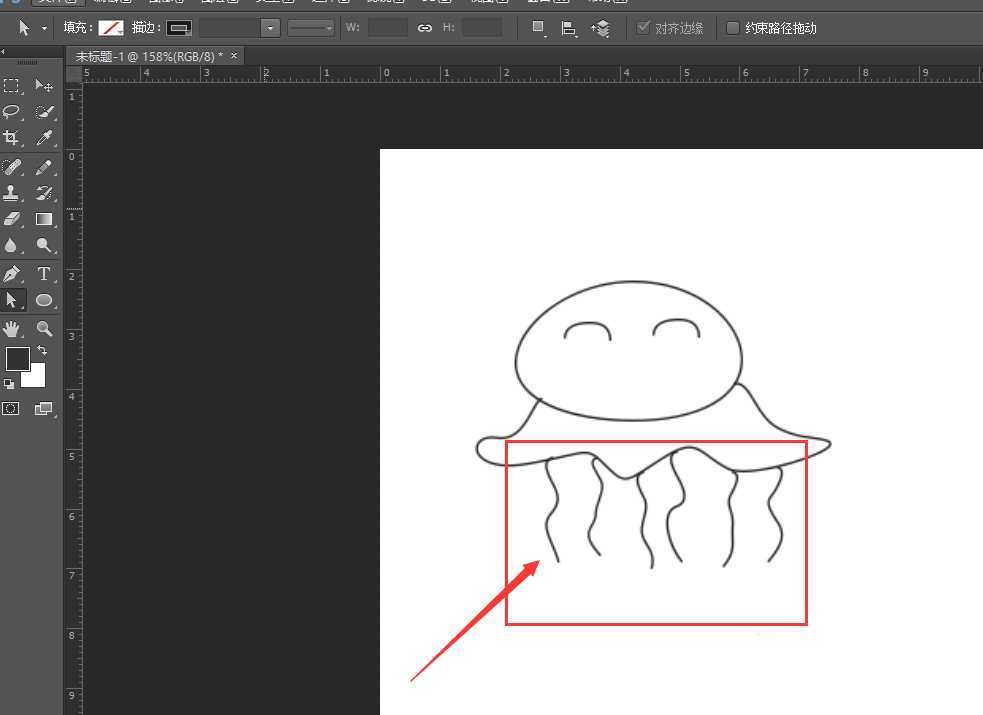Enable the 约束路径拖动 checkbox
Screen dimensions: 983x715
tap(733, 28)
